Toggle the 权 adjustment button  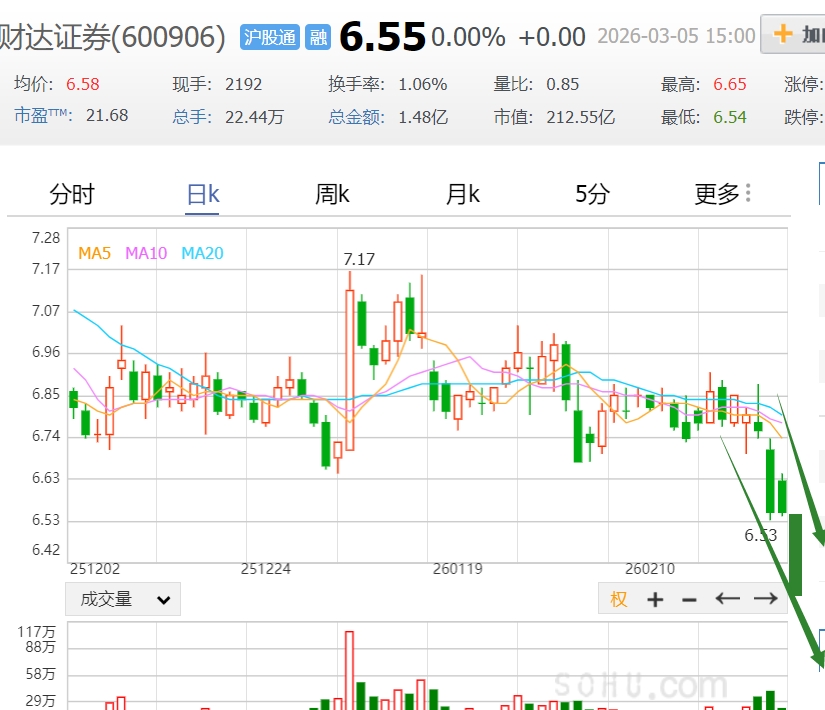(x=619, y=599)
